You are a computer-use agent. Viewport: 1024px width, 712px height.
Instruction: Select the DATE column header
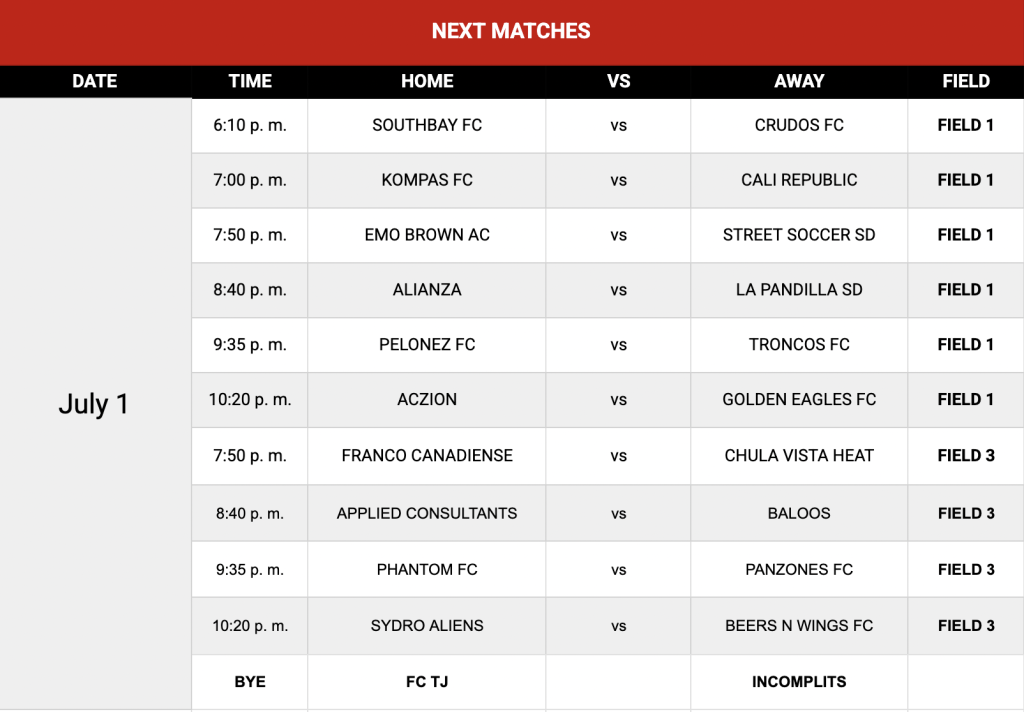click(95, 81)
